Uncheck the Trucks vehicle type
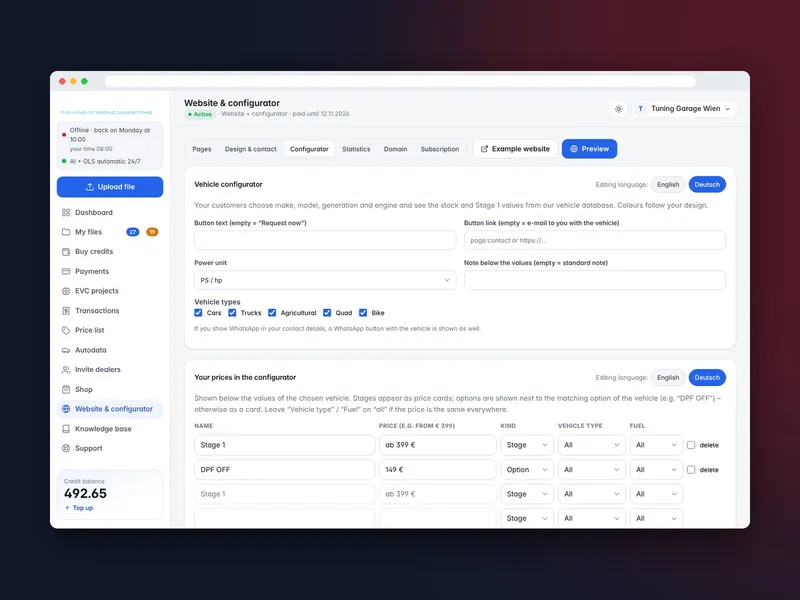800x600 pixels. point(232,313)
